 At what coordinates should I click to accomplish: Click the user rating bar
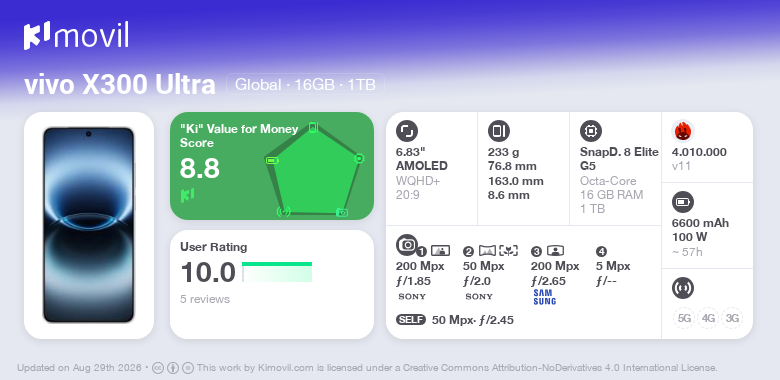pyautogui.click(x=277, y=272)
